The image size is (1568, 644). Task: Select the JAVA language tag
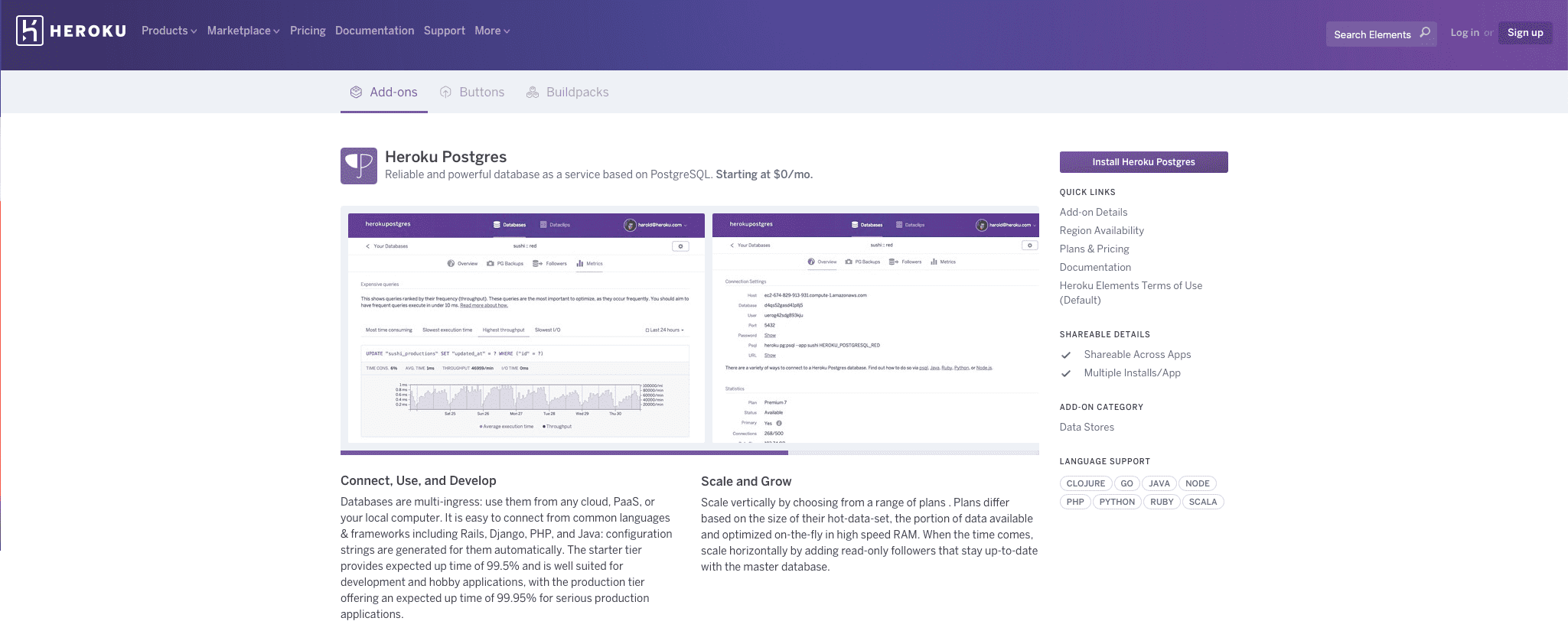click(1159, 483)
